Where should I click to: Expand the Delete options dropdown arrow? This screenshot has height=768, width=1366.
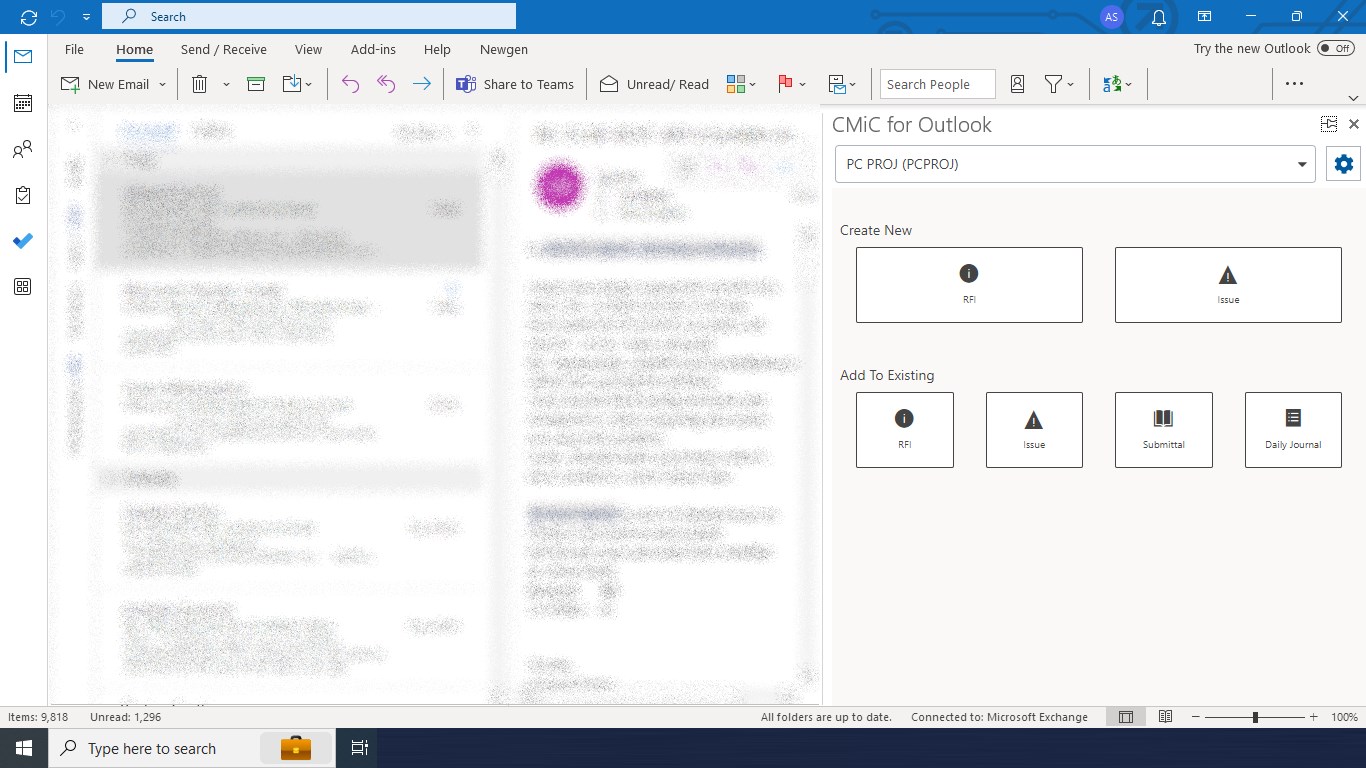point(226,84)
